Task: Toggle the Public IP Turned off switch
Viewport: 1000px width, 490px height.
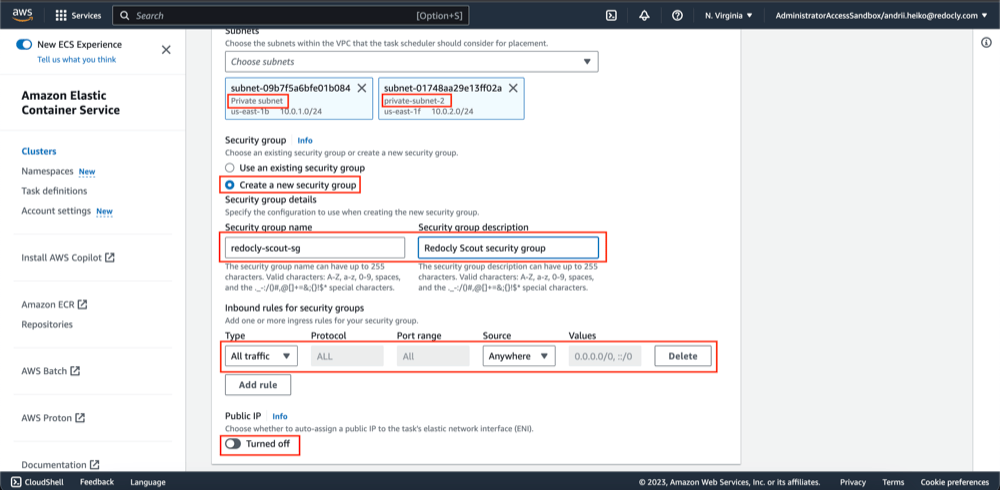Action: point(233,444)
